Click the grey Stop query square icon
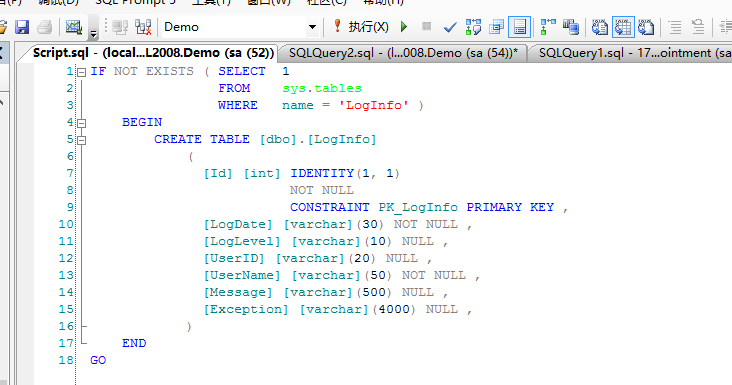 [426, 26]
